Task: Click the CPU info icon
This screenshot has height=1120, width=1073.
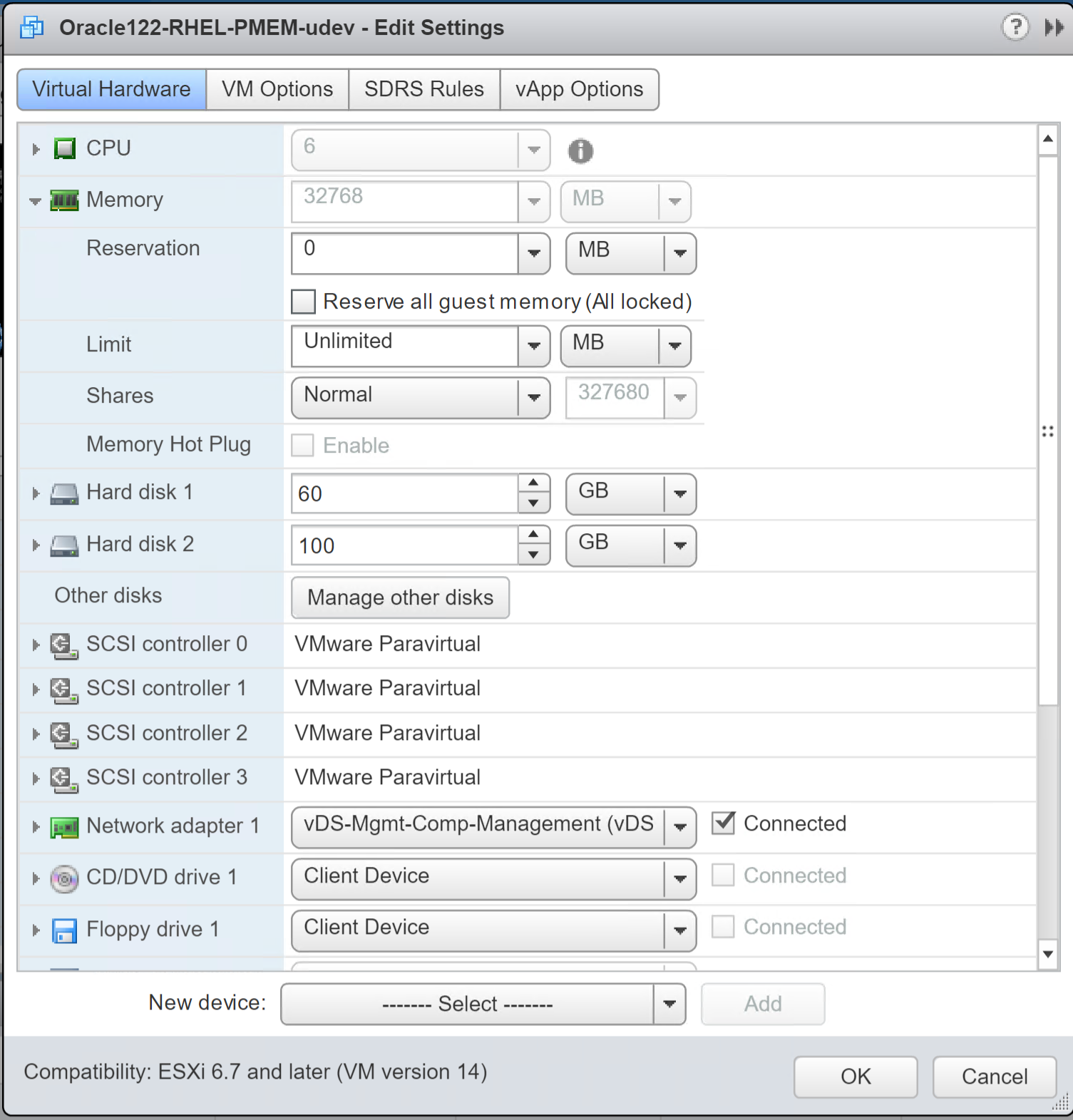Action: click(x=580, y=151)
